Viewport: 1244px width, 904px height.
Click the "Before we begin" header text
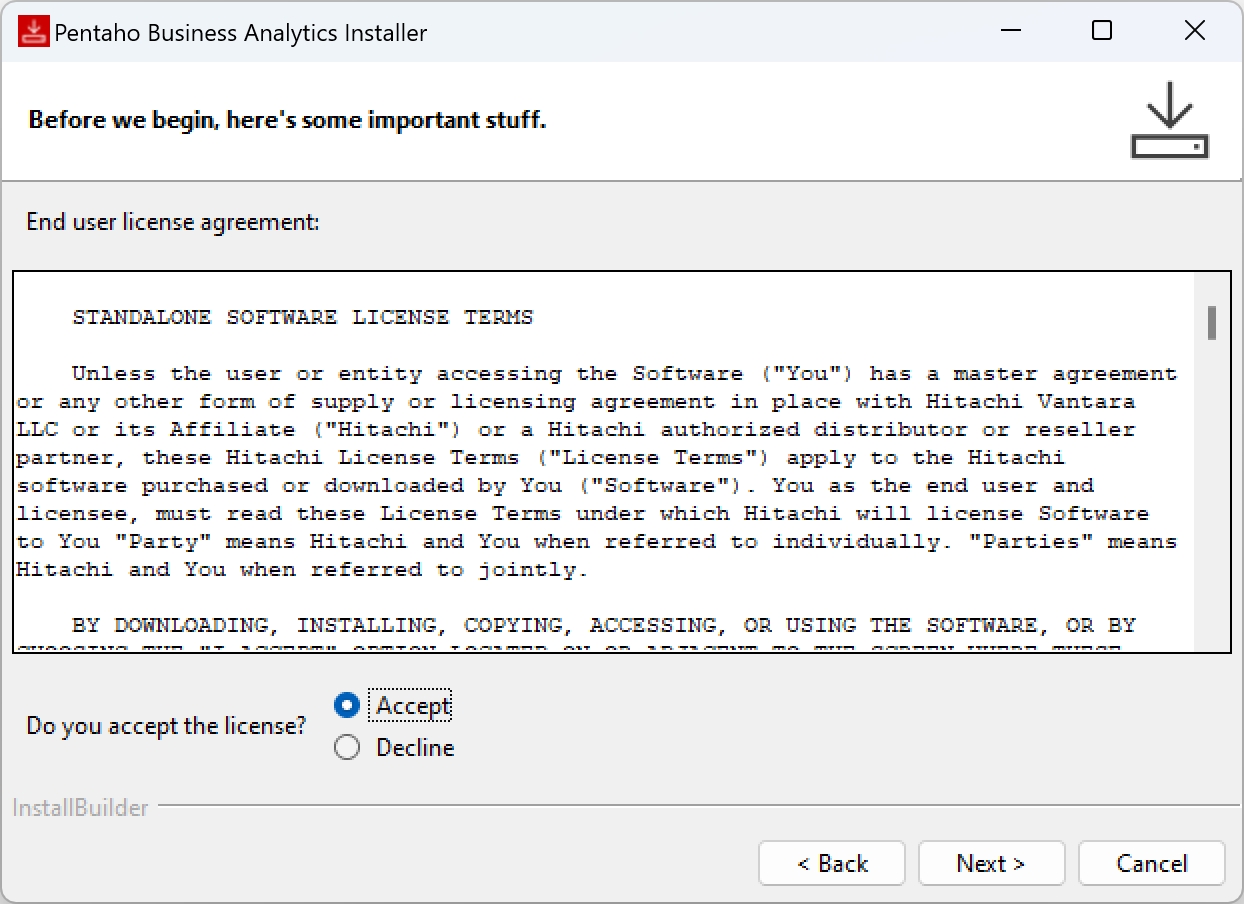coord(287,121)
